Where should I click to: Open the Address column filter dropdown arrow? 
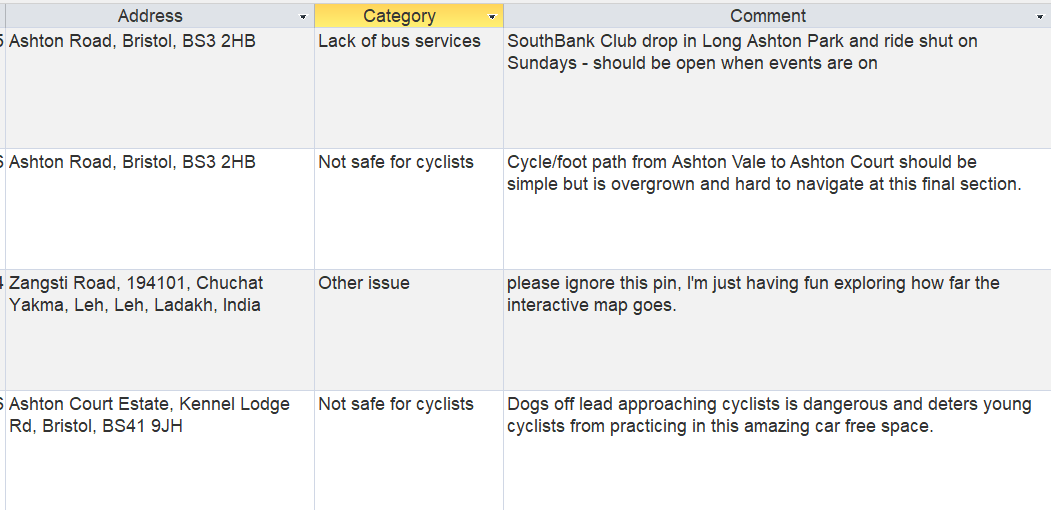[303, 17]
